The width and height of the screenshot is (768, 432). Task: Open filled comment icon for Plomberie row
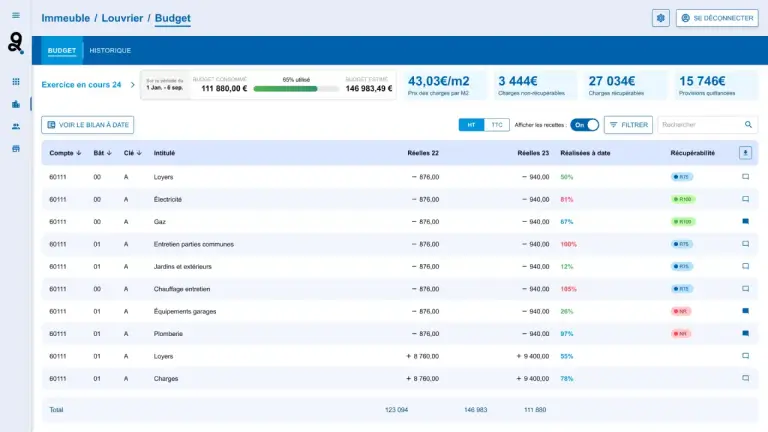(x=745, y=334)
